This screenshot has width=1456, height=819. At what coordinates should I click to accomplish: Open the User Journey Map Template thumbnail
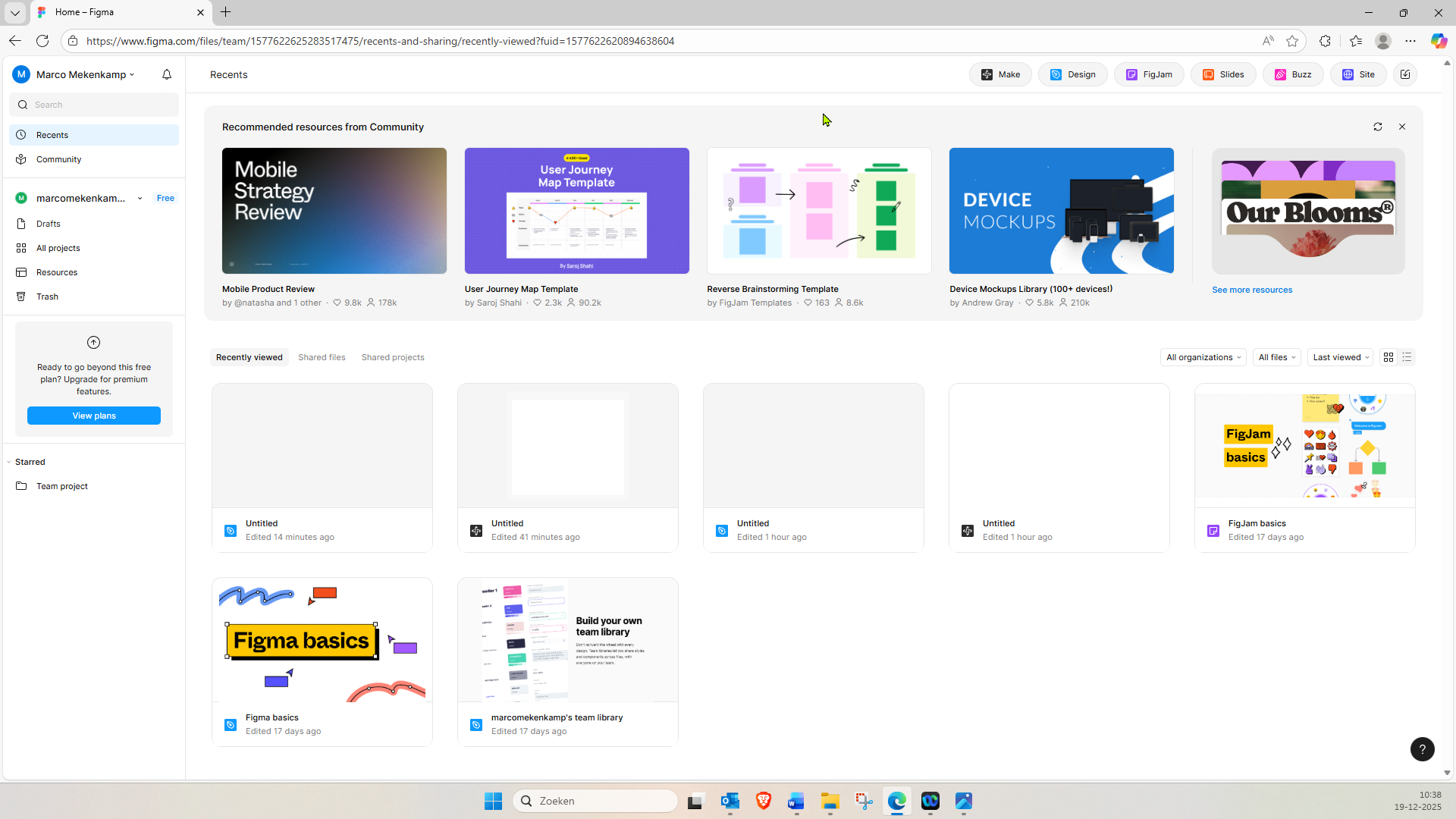(x=577, y=211)
